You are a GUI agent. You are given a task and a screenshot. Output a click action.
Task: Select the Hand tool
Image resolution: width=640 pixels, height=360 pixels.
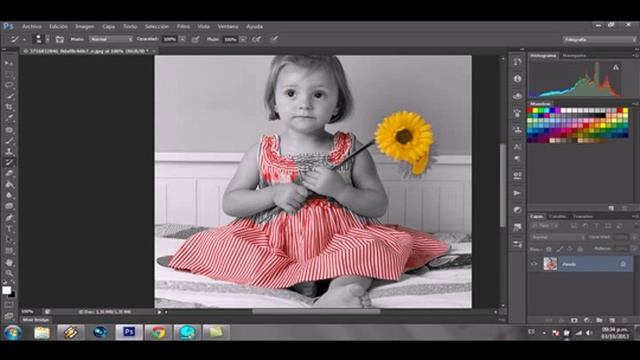point(9,262)
